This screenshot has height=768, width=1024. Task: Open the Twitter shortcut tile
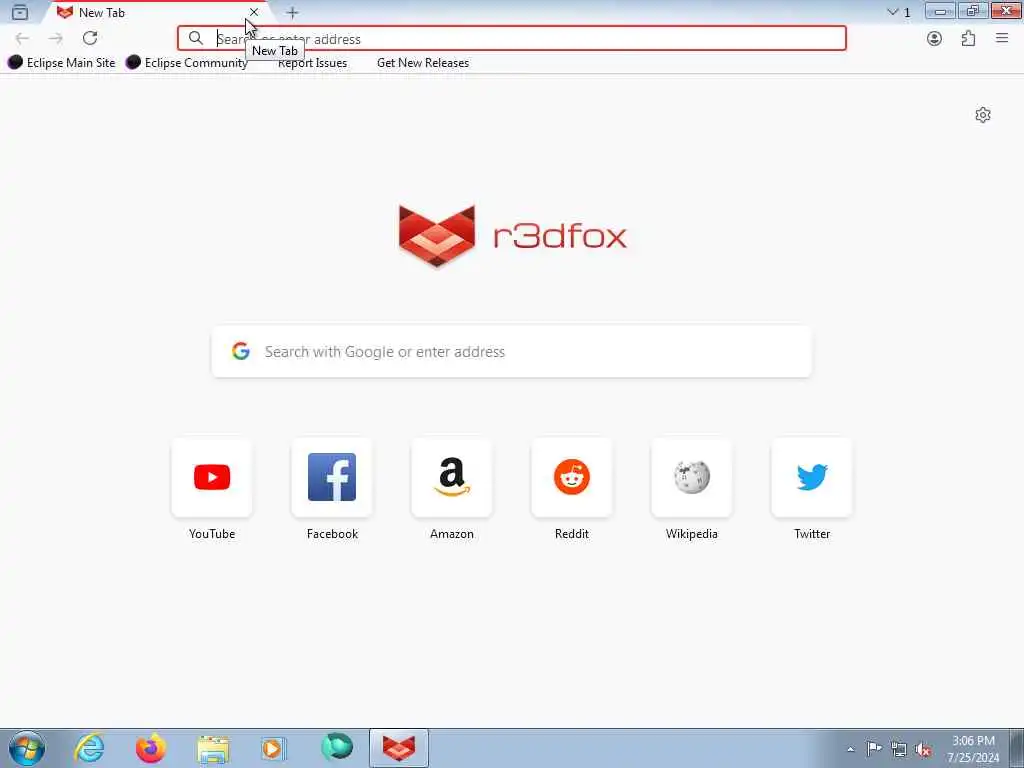point(812,477)
